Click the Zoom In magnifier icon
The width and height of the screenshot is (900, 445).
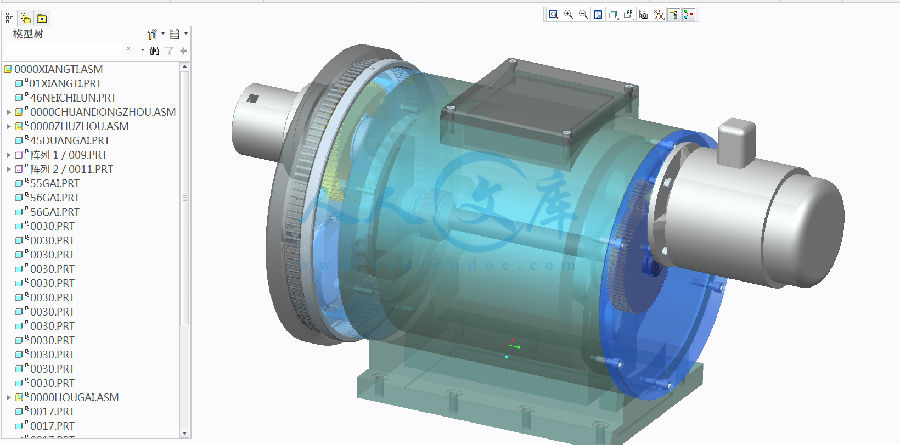pyautogui.click(x=568, y=15)
